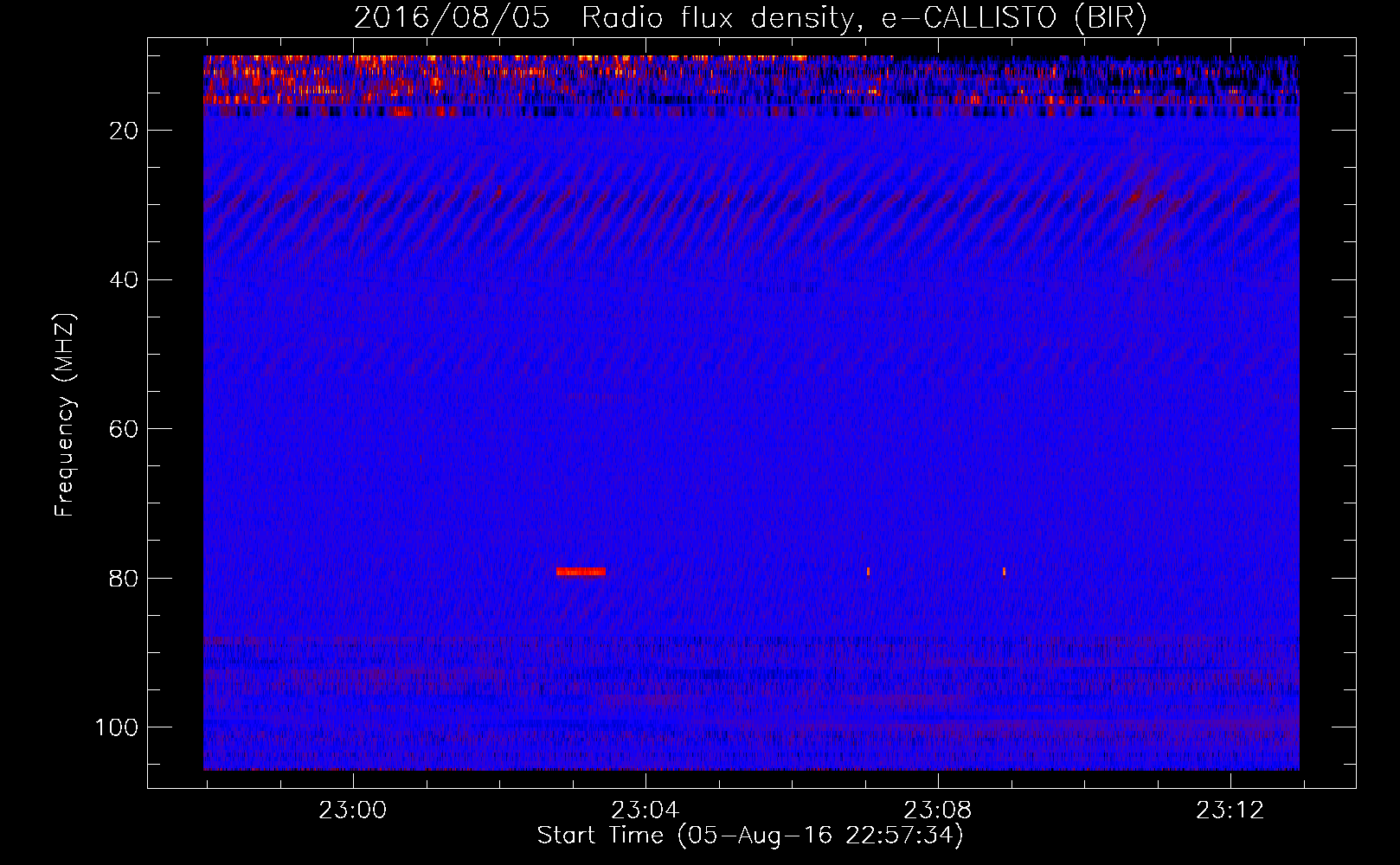Image resolution: width=1400 pixels, height=865 pixels.
Task: Click the '80' frequency tick label
Action: pos(124,579)
